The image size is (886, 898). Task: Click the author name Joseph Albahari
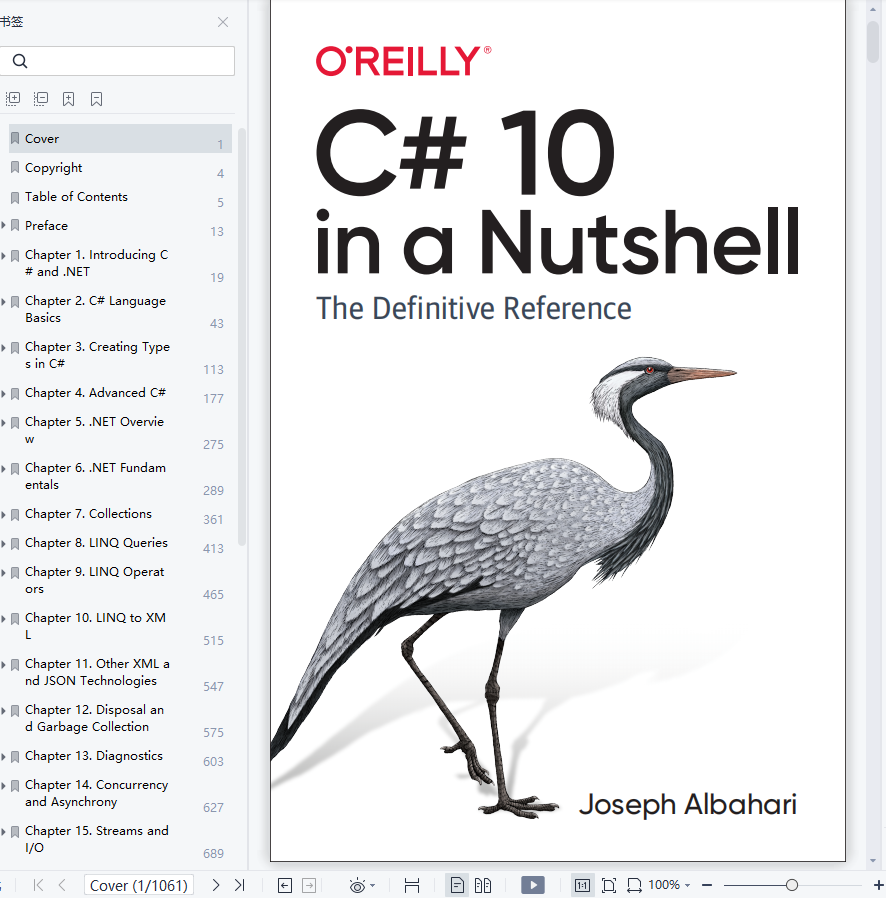688,805
